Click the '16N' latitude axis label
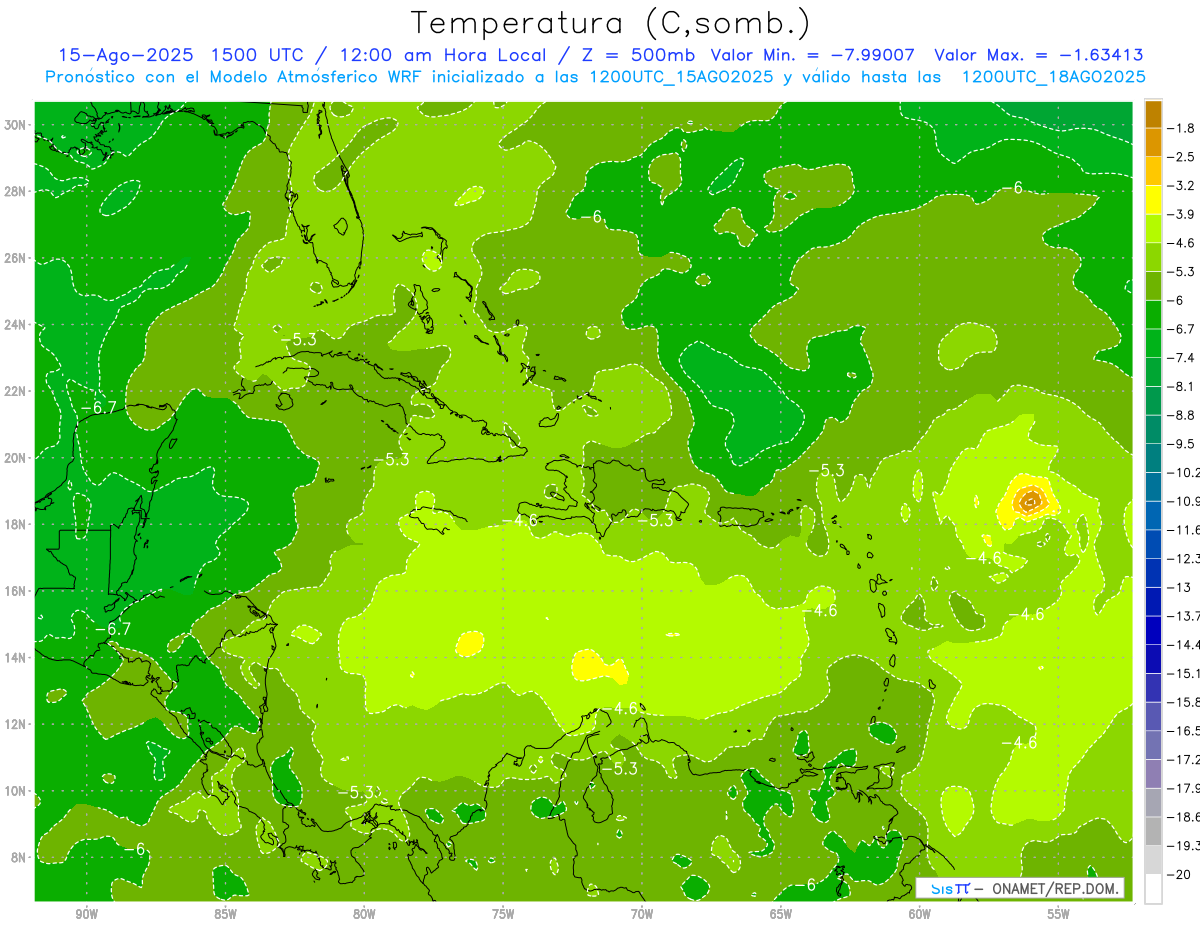 click(x=15, y=590)
